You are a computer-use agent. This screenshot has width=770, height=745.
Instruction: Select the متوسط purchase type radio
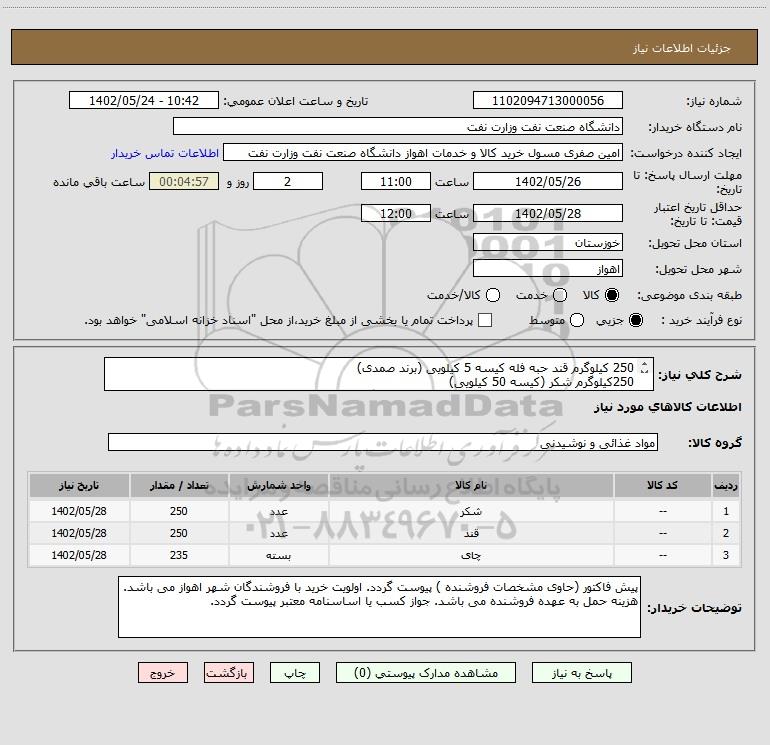click(577, 320)
